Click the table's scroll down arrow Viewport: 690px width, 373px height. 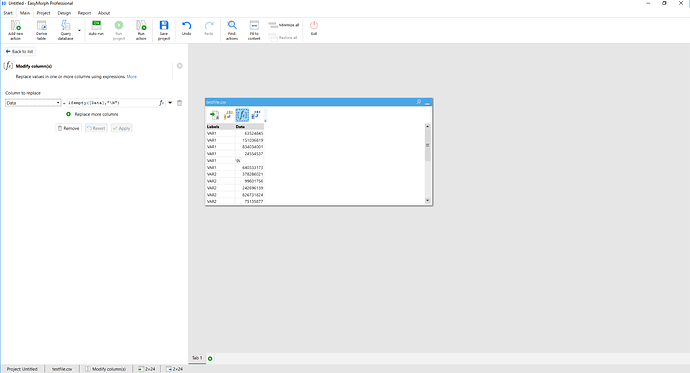click(427, 201)
